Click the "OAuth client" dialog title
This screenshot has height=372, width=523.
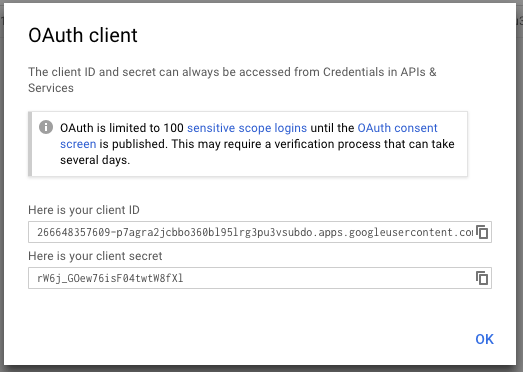pos(83,35)
